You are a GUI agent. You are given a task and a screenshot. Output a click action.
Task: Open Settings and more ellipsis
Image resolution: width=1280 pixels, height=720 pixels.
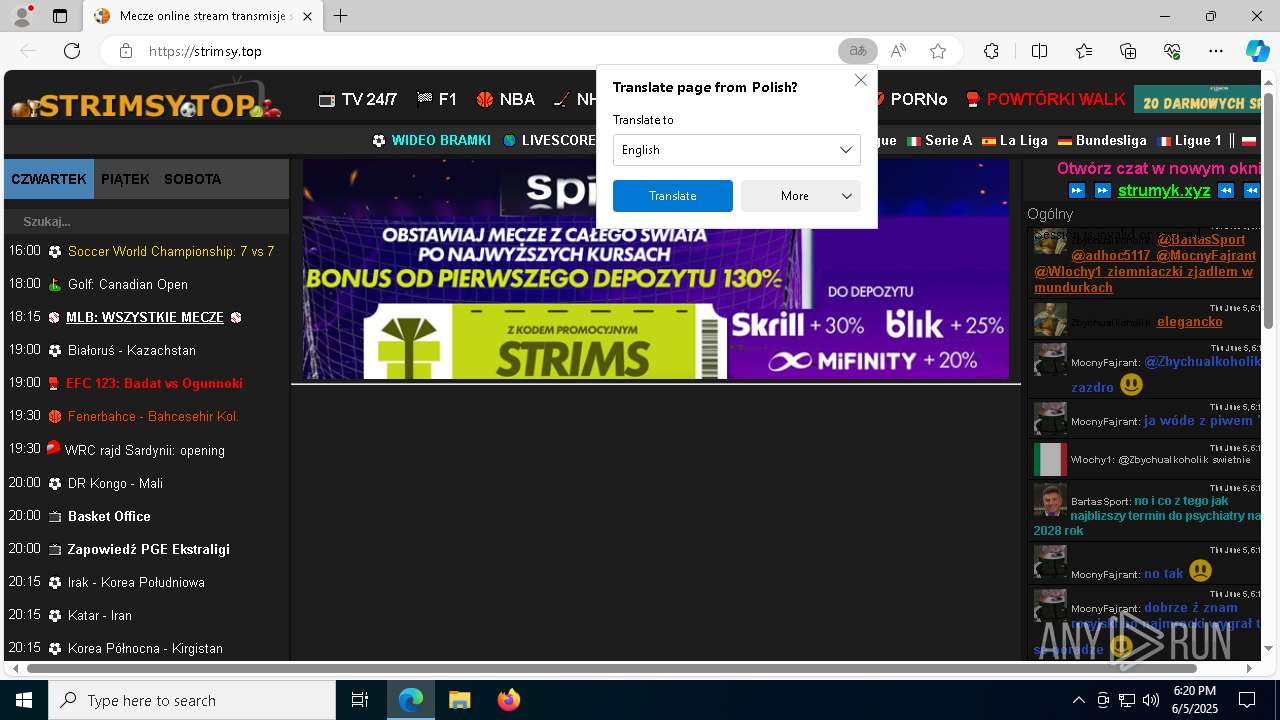(x=1216, y=51)
